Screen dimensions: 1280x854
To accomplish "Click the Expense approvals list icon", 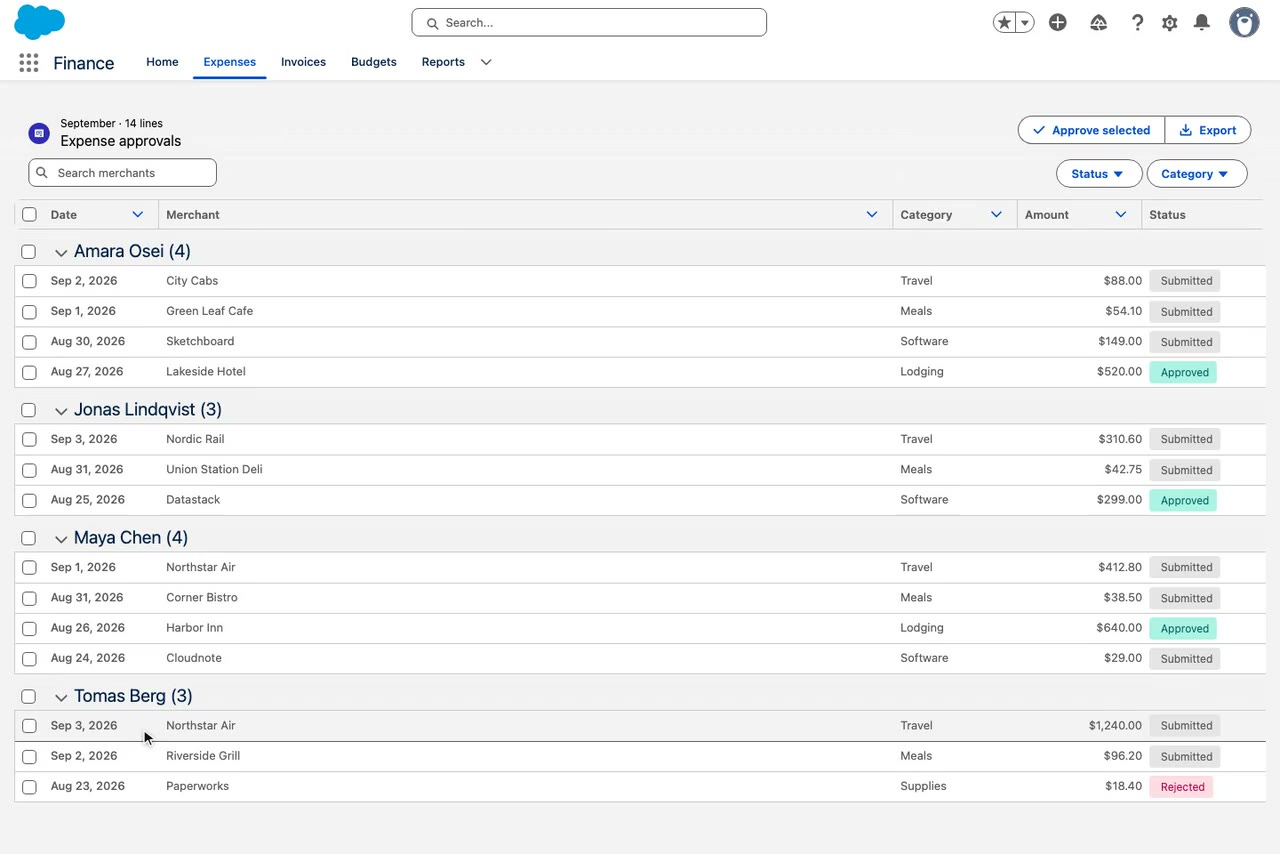I will [x=39, y=133].
